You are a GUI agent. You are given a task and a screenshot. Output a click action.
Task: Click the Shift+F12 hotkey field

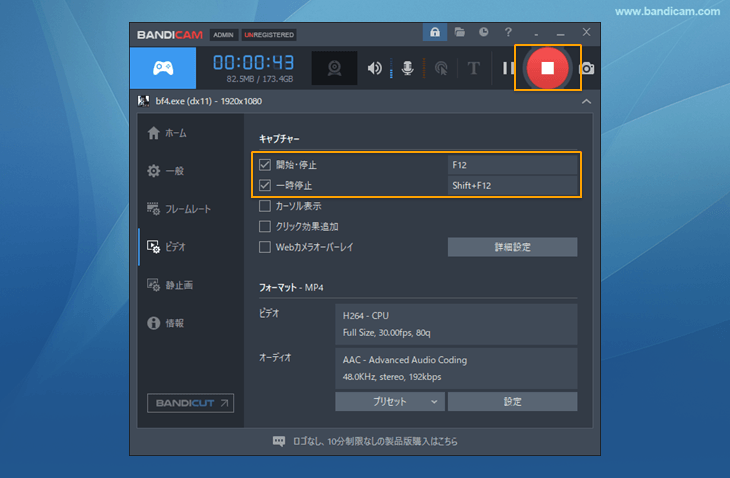click(x=512, y=185)
